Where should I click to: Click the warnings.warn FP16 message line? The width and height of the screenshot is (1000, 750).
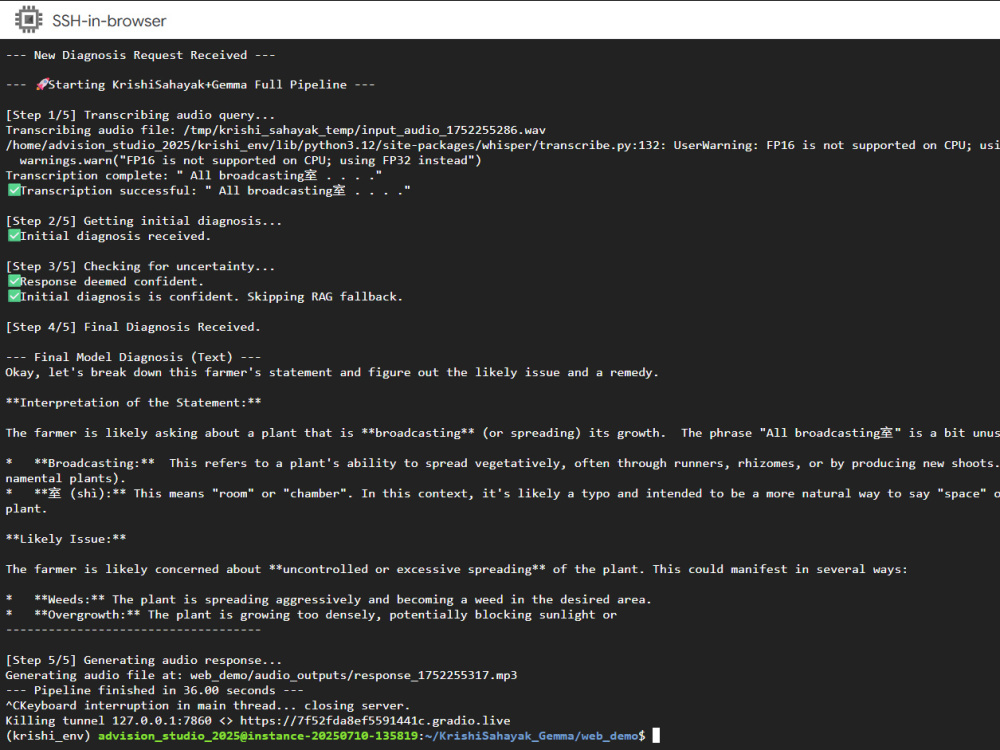point(251,160)
